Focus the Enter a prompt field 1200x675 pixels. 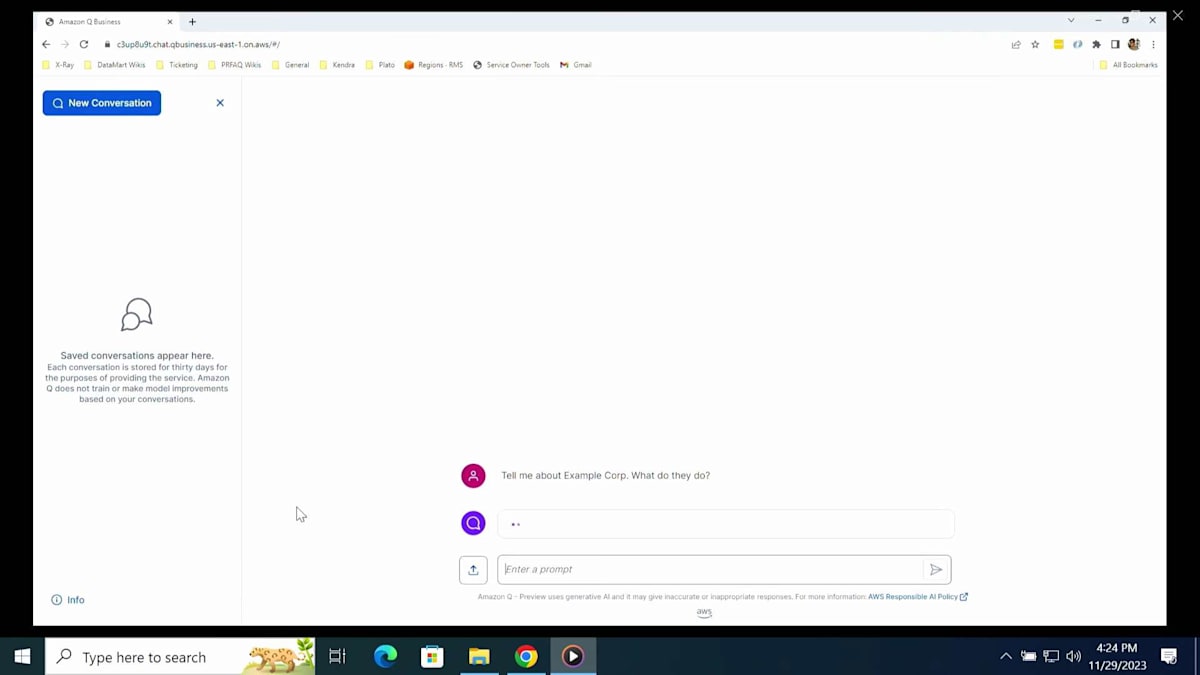coord(711,570)
